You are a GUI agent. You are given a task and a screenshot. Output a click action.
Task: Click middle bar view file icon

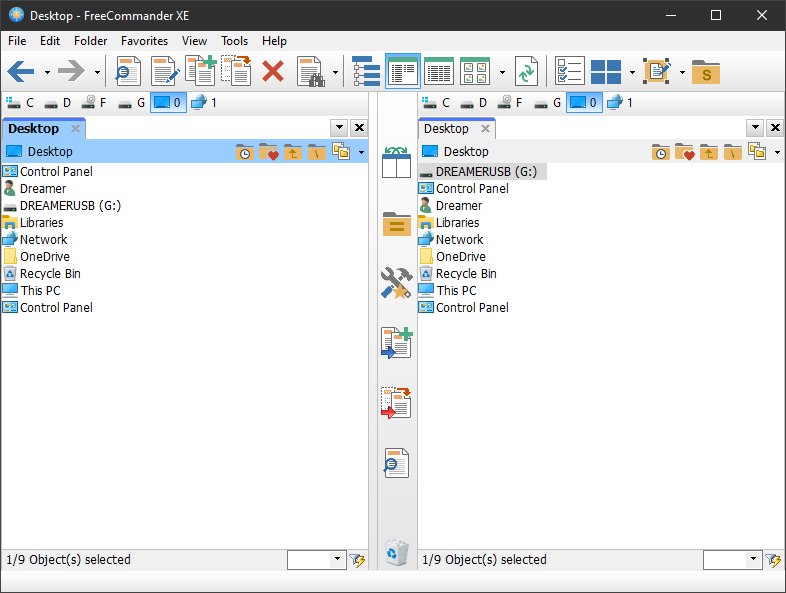397,463
